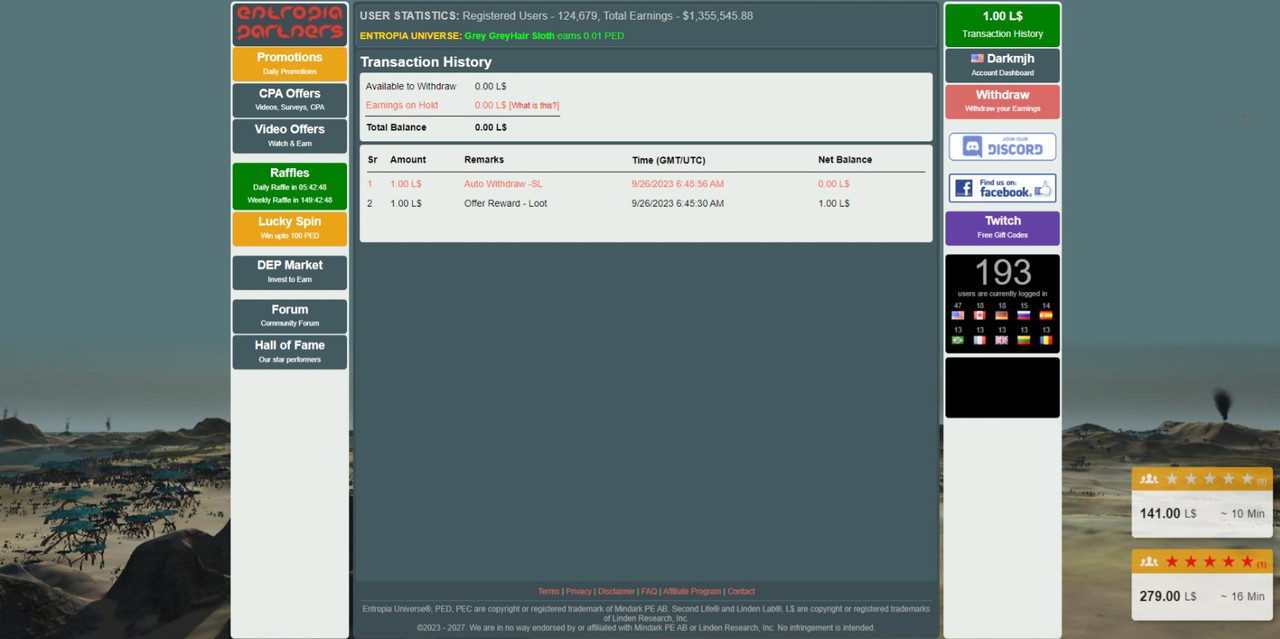The width and height of the screenshot is (1280, 639).
Task: Click the Remarks column header
Action: (x=484, y=160)
